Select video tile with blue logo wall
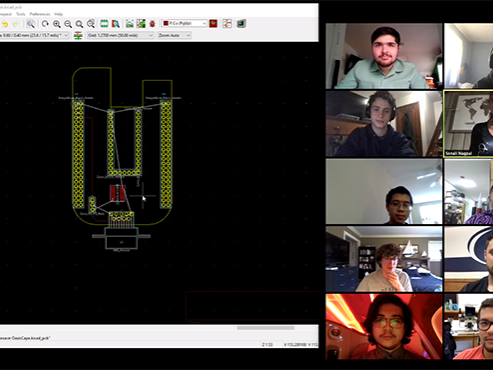The width and height of the screenshot is (493, 370). 468,259
